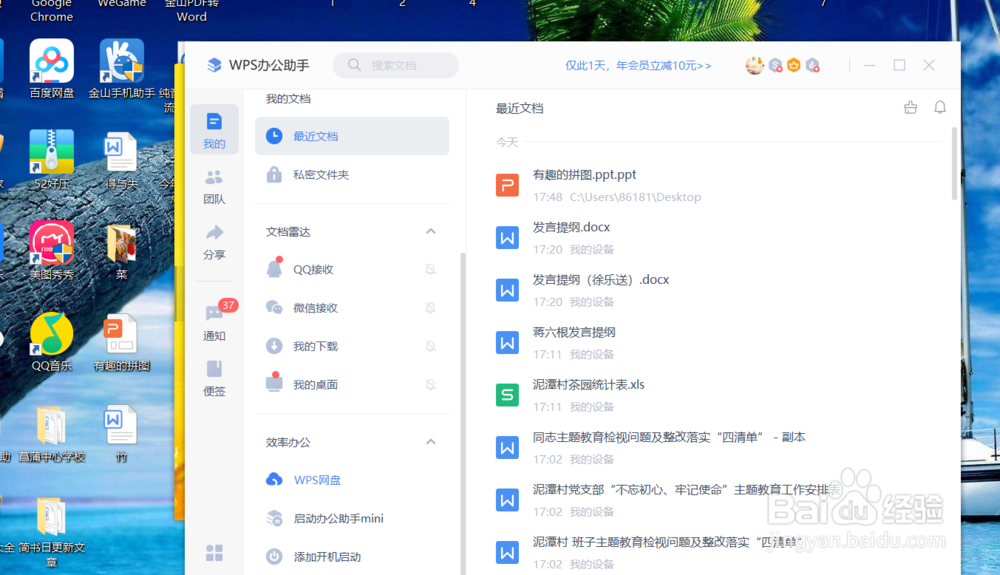Viewport: 1000px width, 575px height.
Task: Open the 分享 sidebar tab
Action: click(214, 242)
